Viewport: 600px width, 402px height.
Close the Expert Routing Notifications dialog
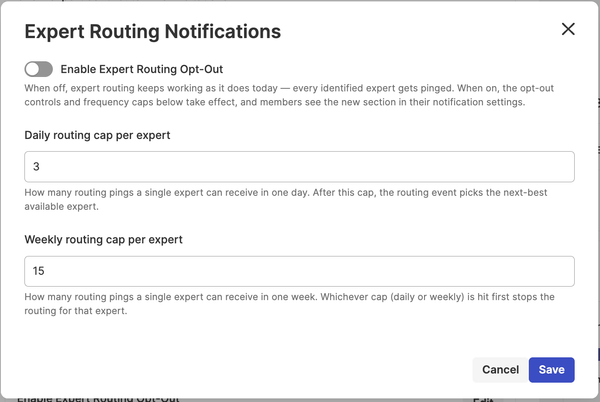coord(568,29)
